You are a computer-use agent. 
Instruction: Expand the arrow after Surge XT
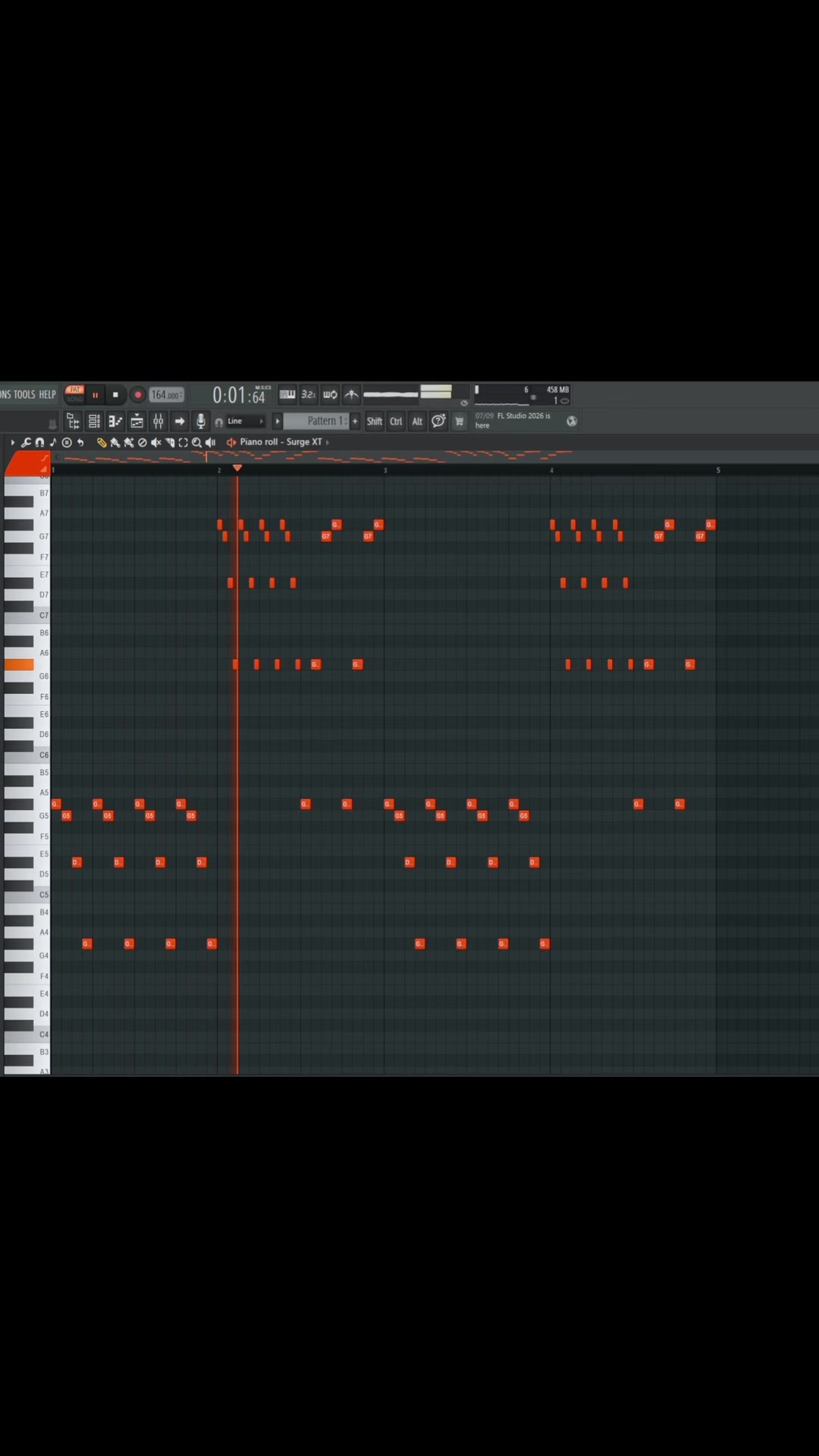(x=327, y=442)
